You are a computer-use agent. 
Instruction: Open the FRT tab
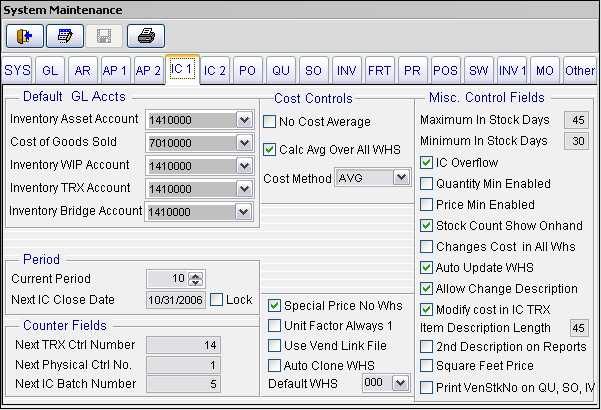click(379, 71)
